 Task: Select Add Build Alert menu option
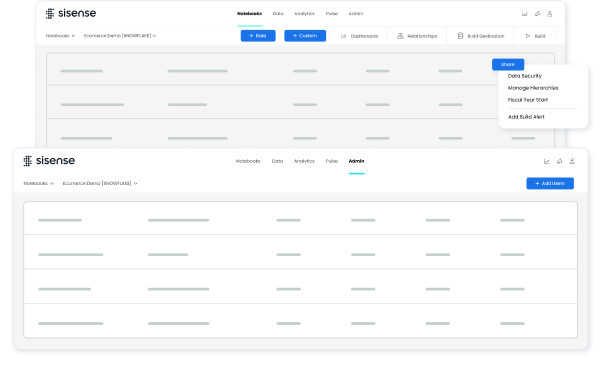pos(526,117)
